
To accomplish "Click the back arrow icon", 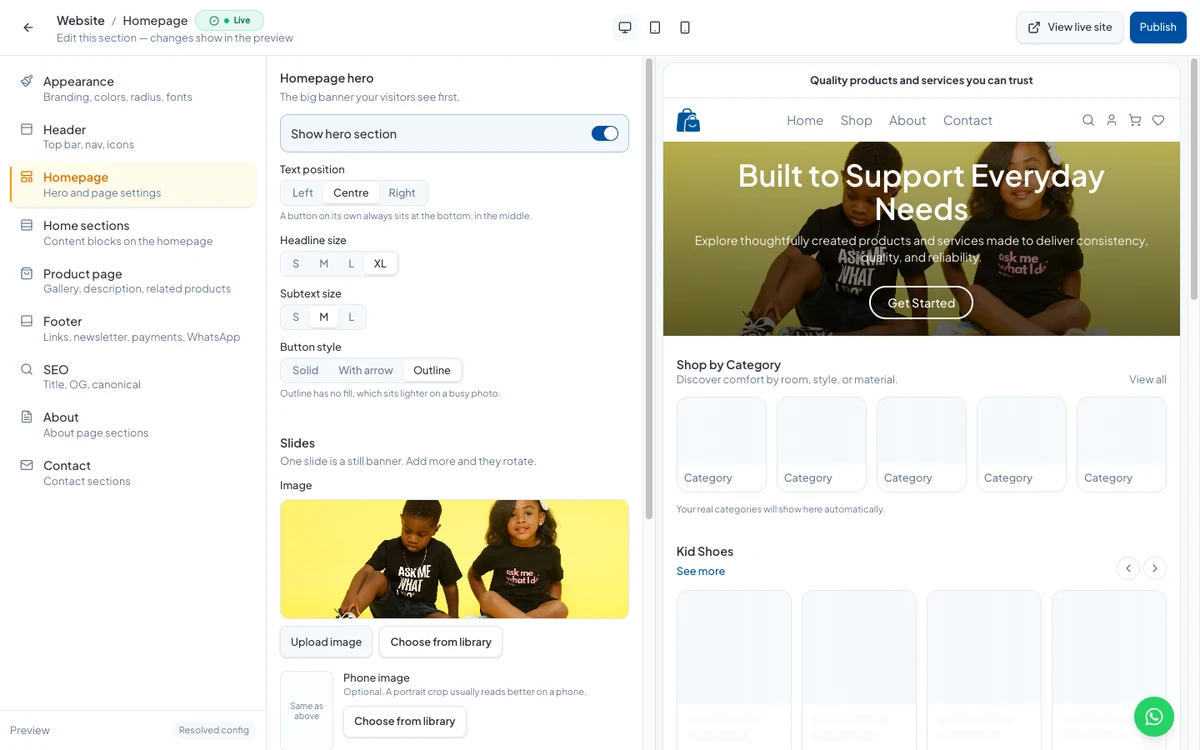I will 28,28.
